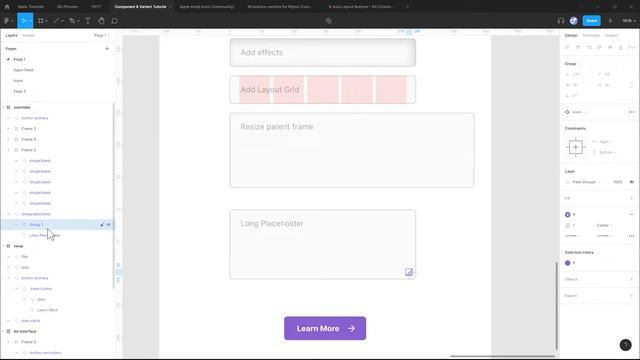Open the Design tab
640x360 pixels.
tap(571, 36)
